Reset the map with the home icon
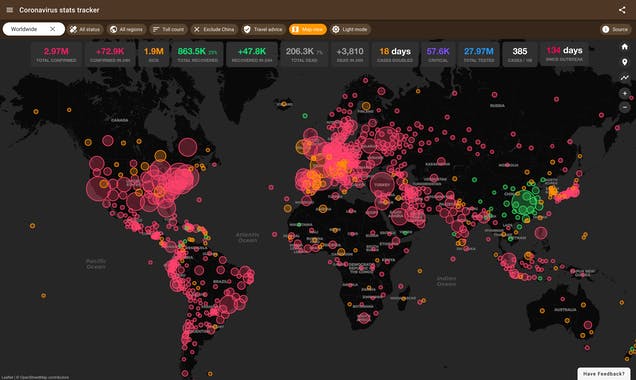 (625, 47)
